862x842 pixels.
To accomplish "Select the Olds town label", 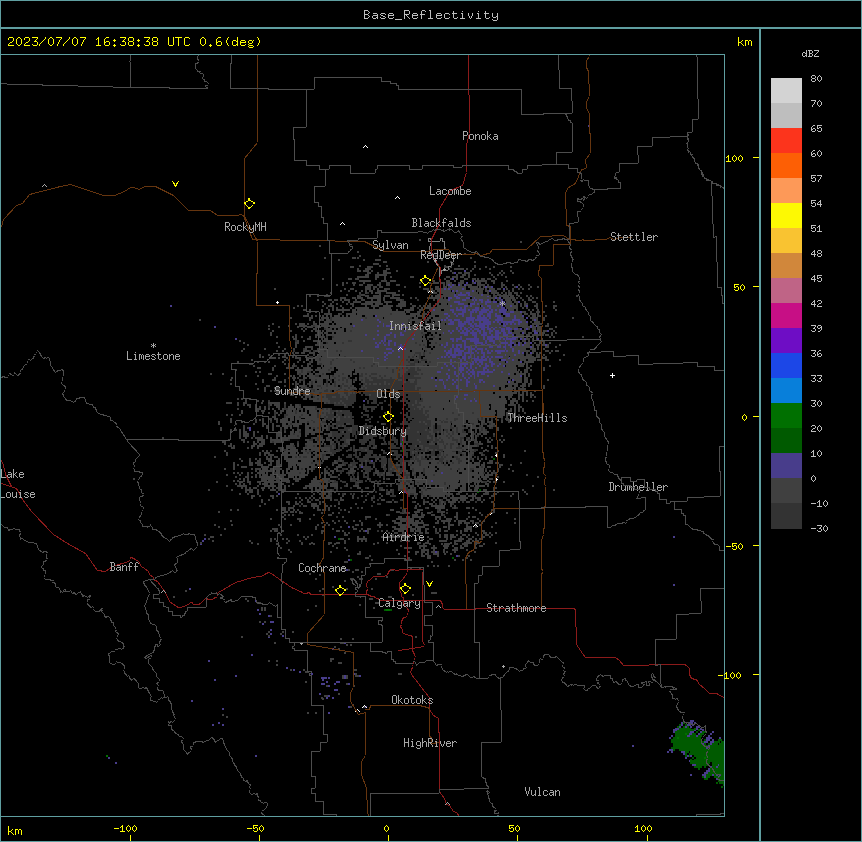I will (x=388, y=394).
